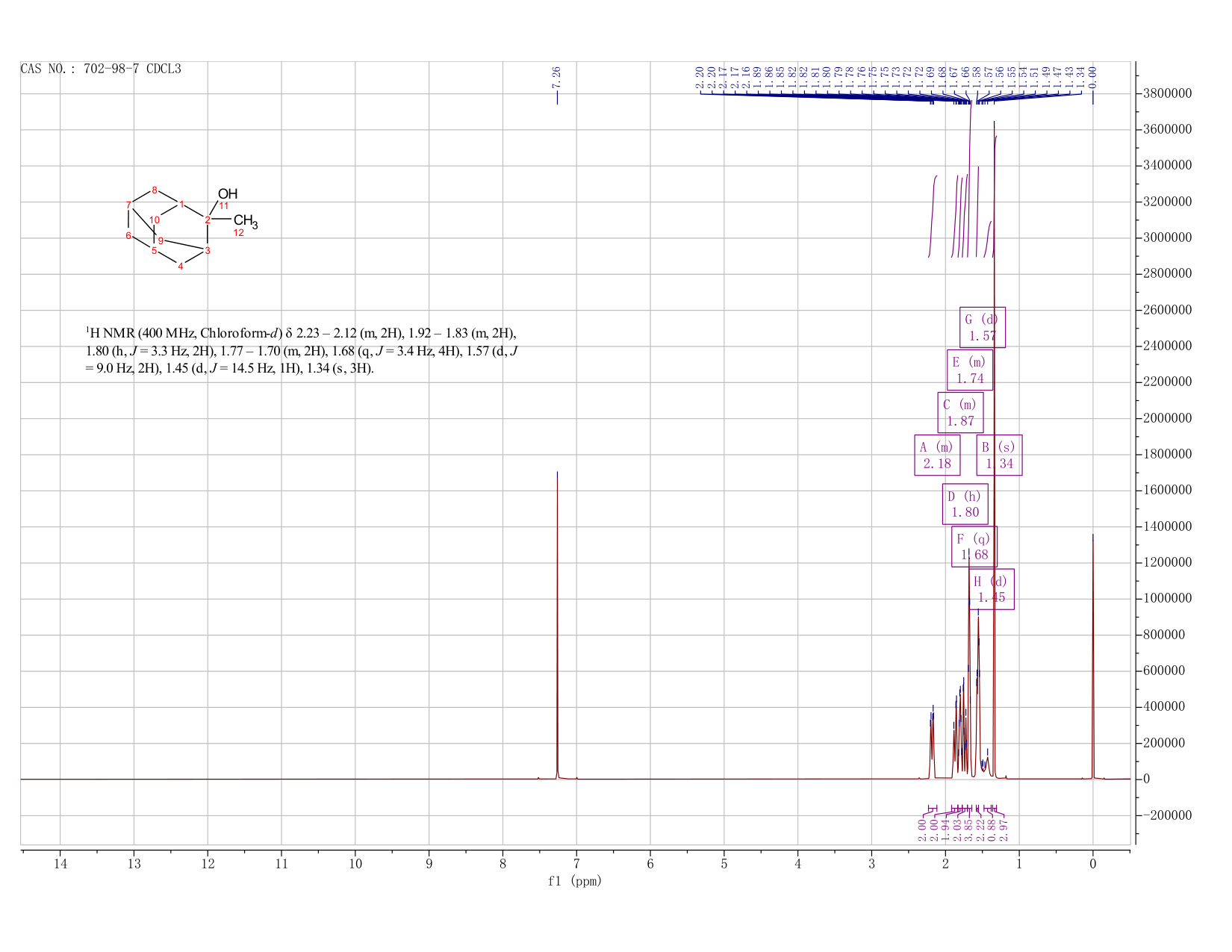Click the report line '= 9.0 Hz, 2H), 1.45 (d...'
Viewport: 1232px width, 952px height.
(229, 369)
